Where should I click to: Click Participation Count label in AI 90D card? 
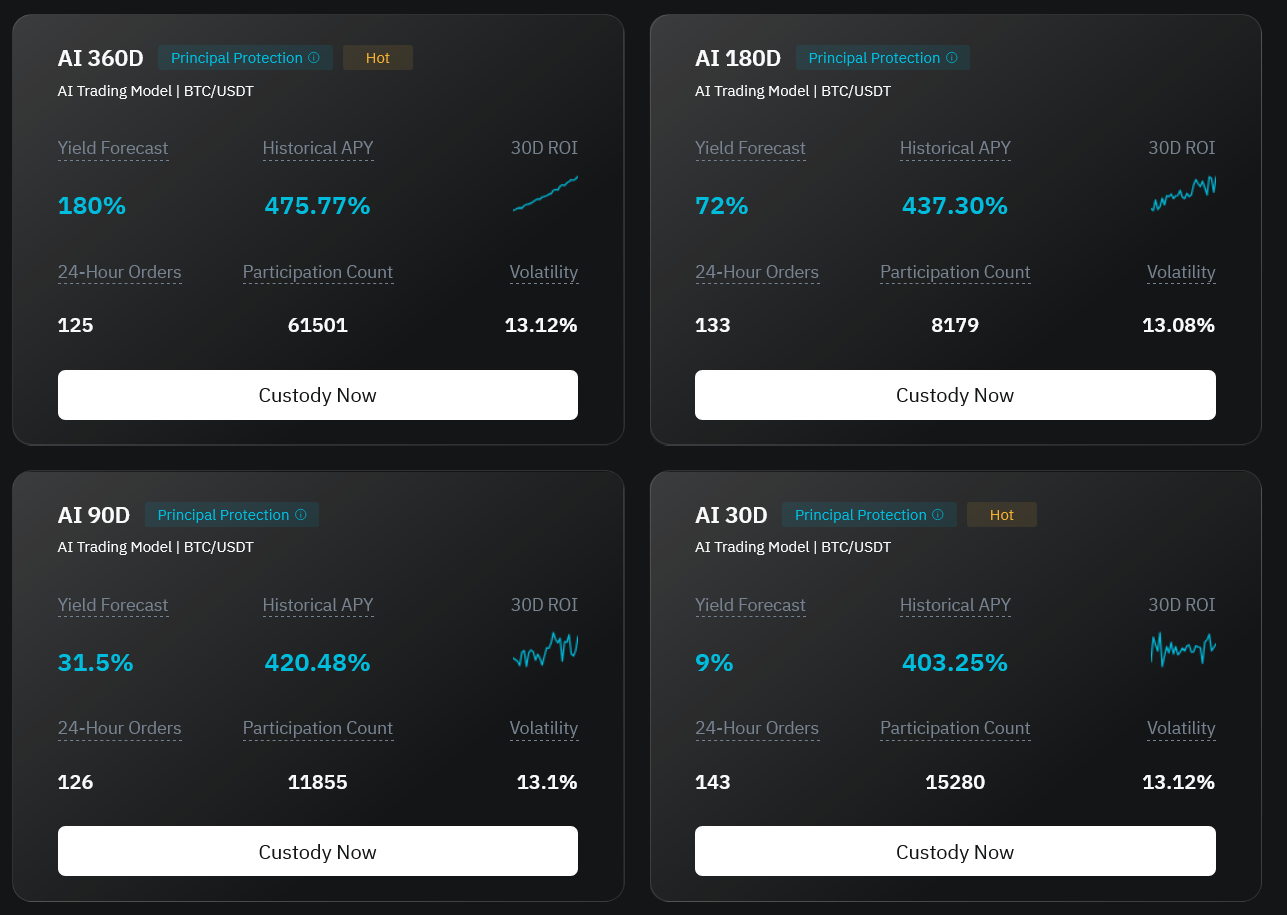coord(318,728)
